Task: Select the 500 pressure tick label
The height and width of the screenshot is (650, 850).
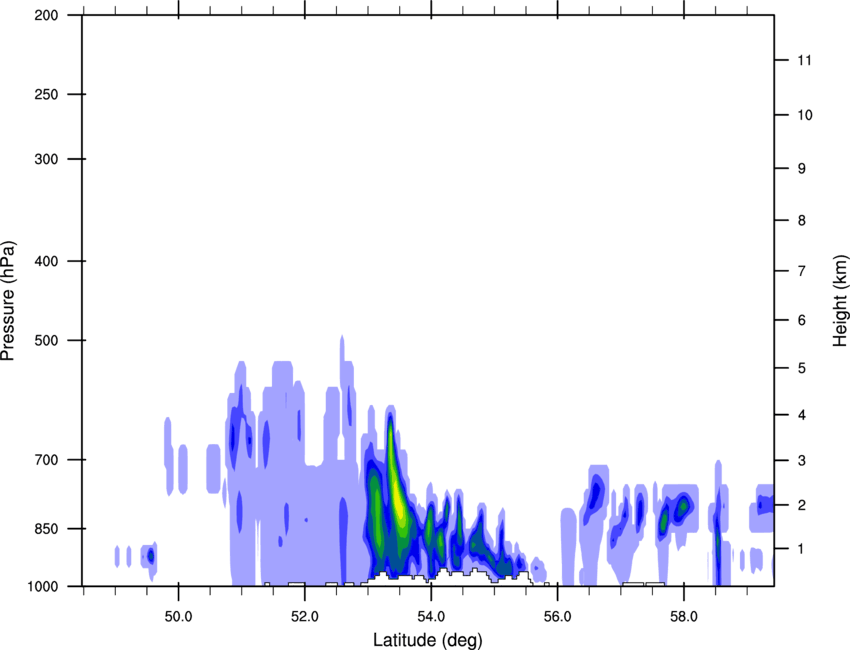Action: tap(46, 340)
